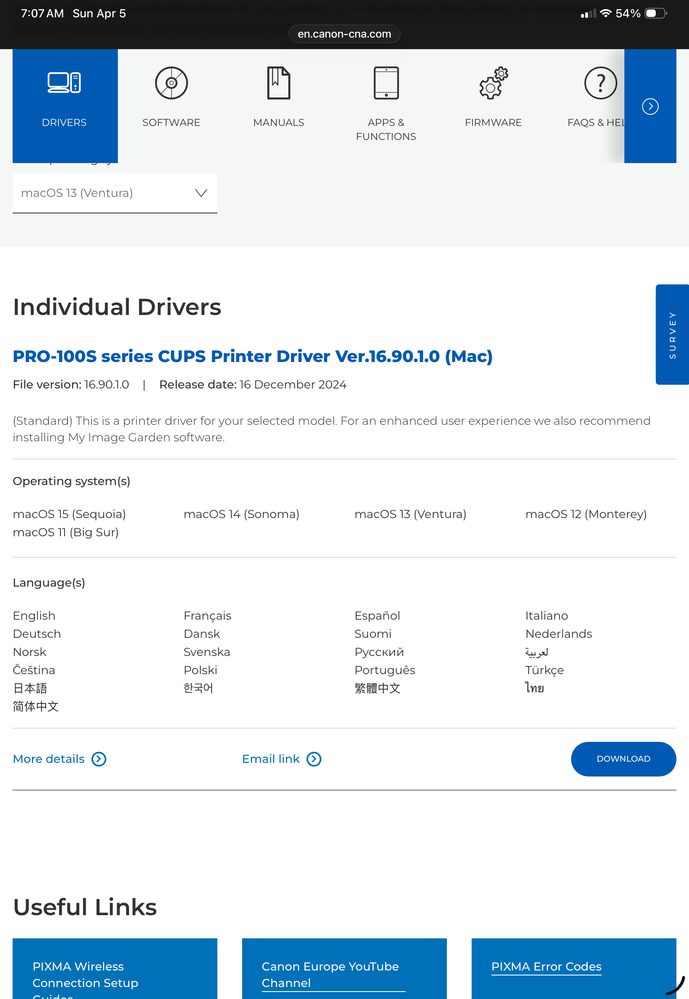
Task: Click macOS 14 (Sonoma) text
Action: click(242, 514)
